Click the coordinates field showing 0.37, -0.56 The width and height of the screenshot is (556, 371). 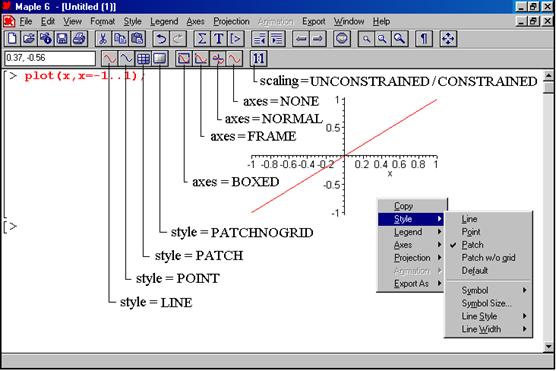point(50,58)
